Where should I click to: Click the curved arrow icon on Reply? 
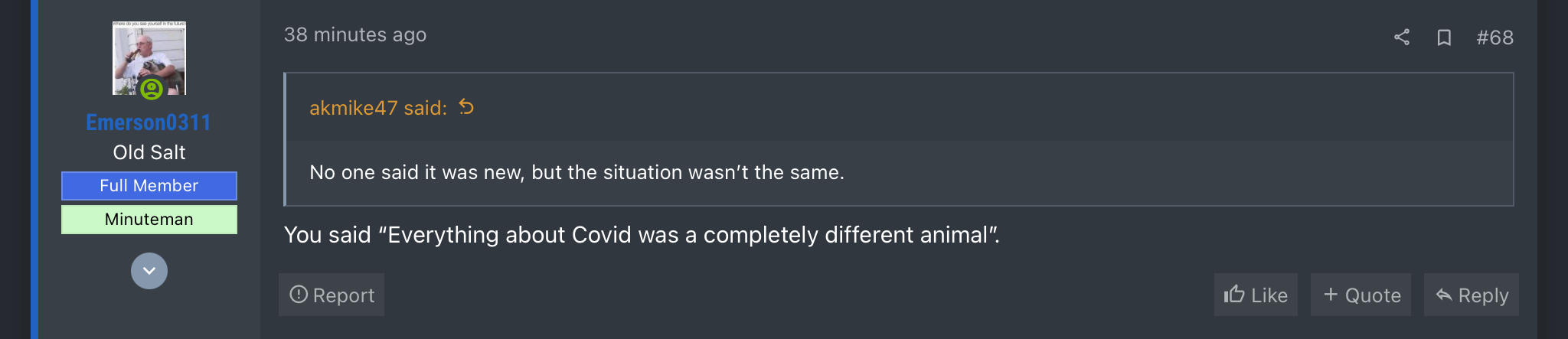(1444, 295)
